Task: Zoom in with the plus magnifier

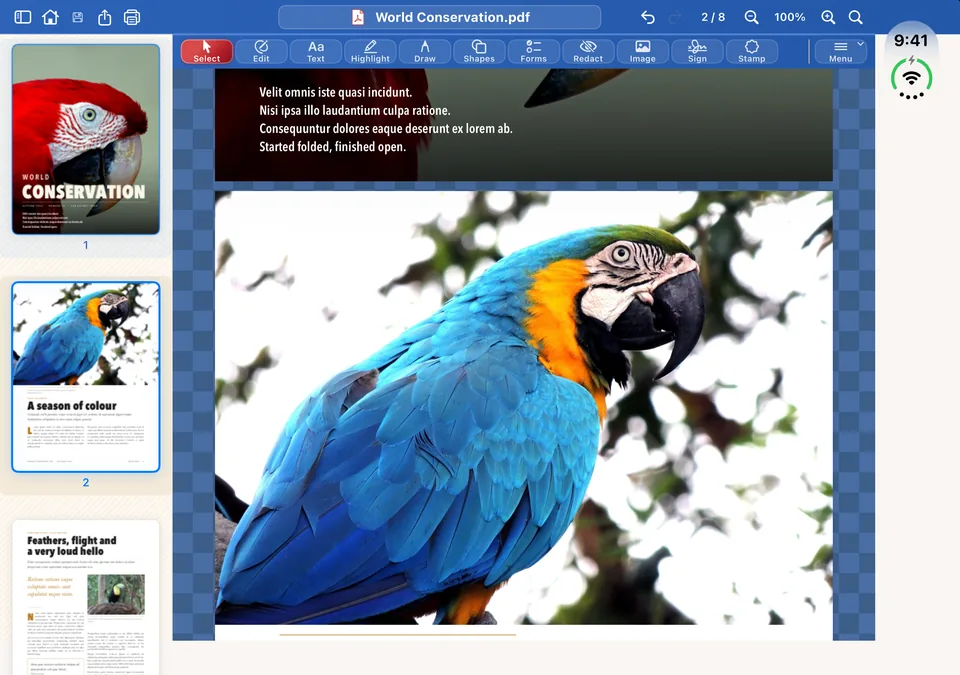Action: pyautogui.click(x=828, y=17)
